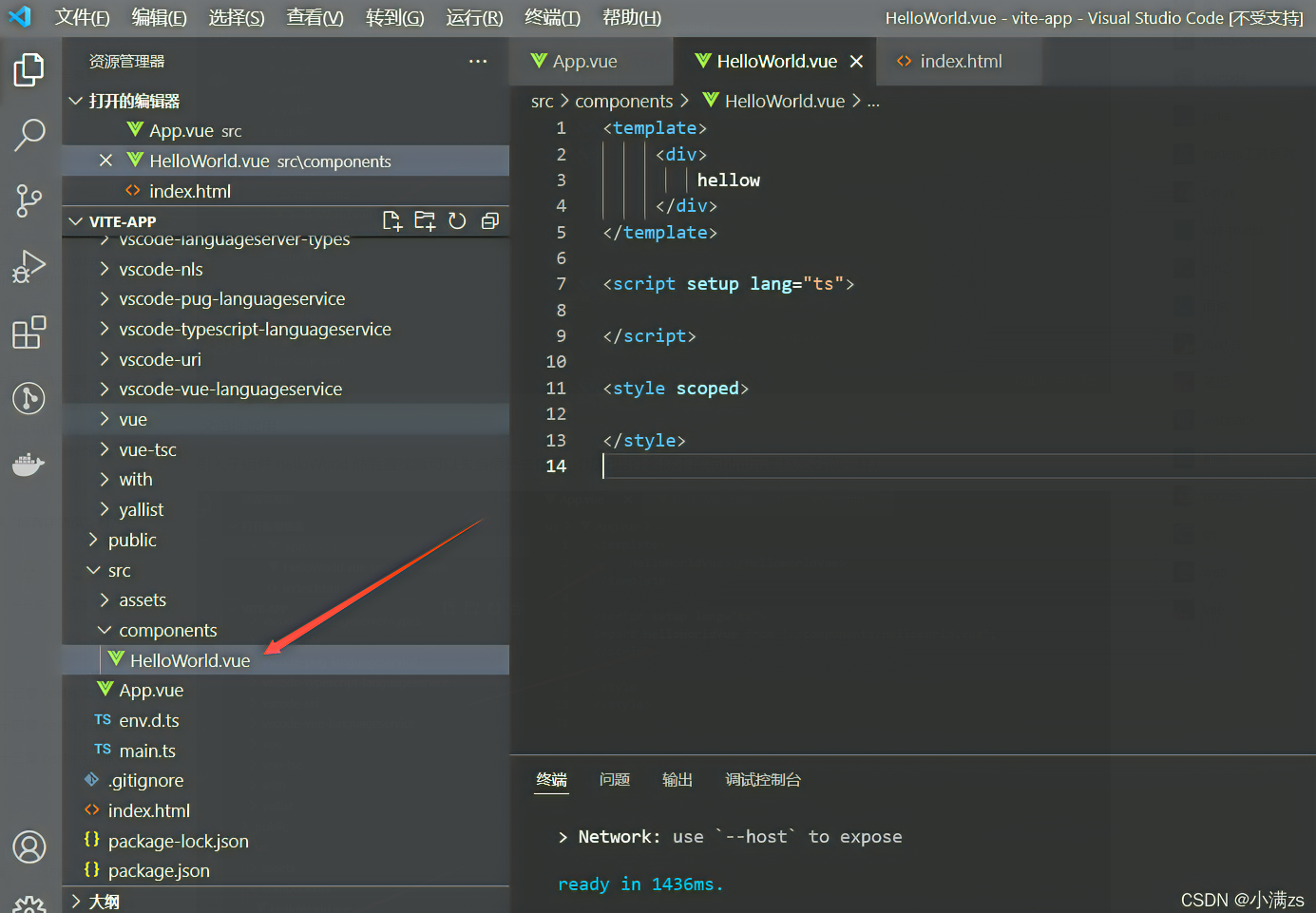This screenshot has height=913, width=1316.
Task: Close the HelloWorld.vue editor tab
Action: 856,62
